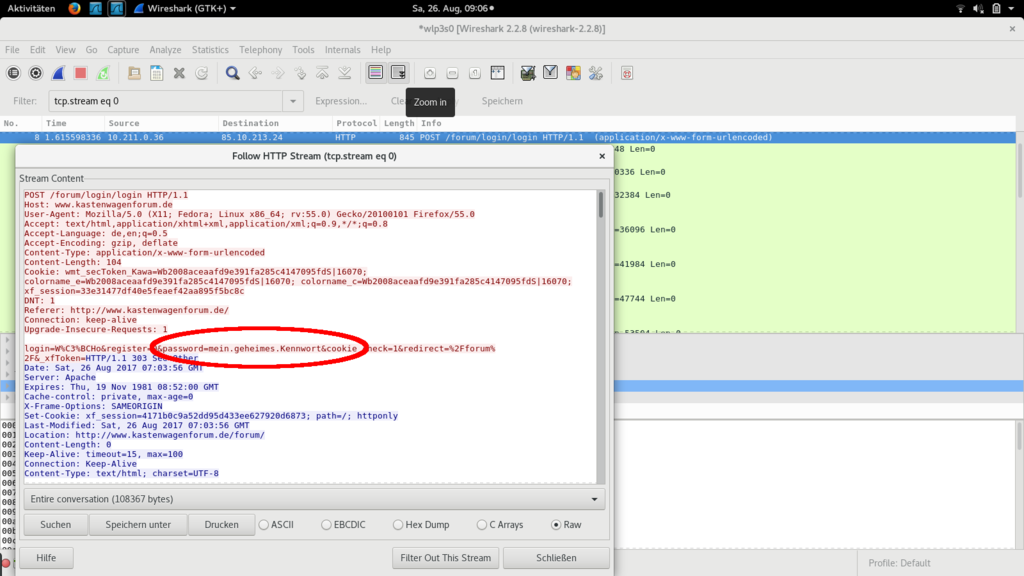Open the File menu
The image size is (1024, 576).
[12, 50]
